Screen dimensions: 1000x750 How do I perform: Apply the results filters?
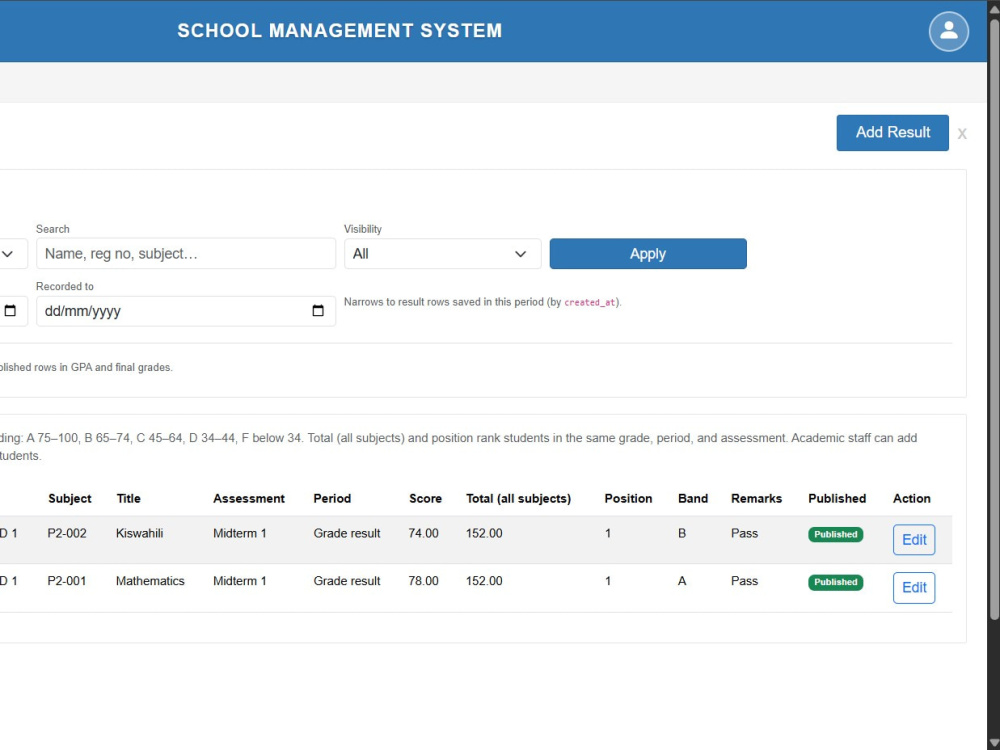(648, 254)
